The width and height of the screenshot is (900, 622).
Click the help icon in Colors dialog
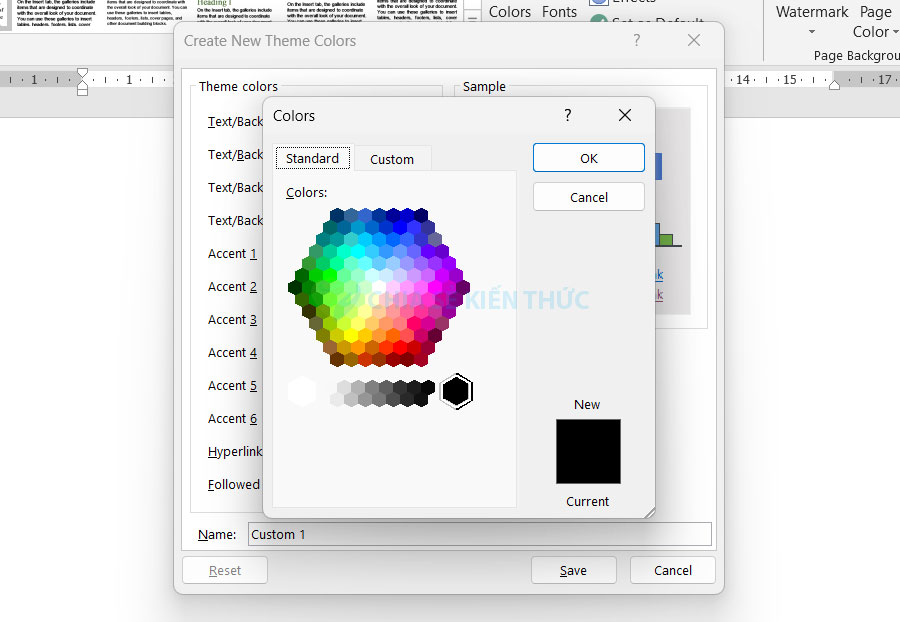click(568, 116)
